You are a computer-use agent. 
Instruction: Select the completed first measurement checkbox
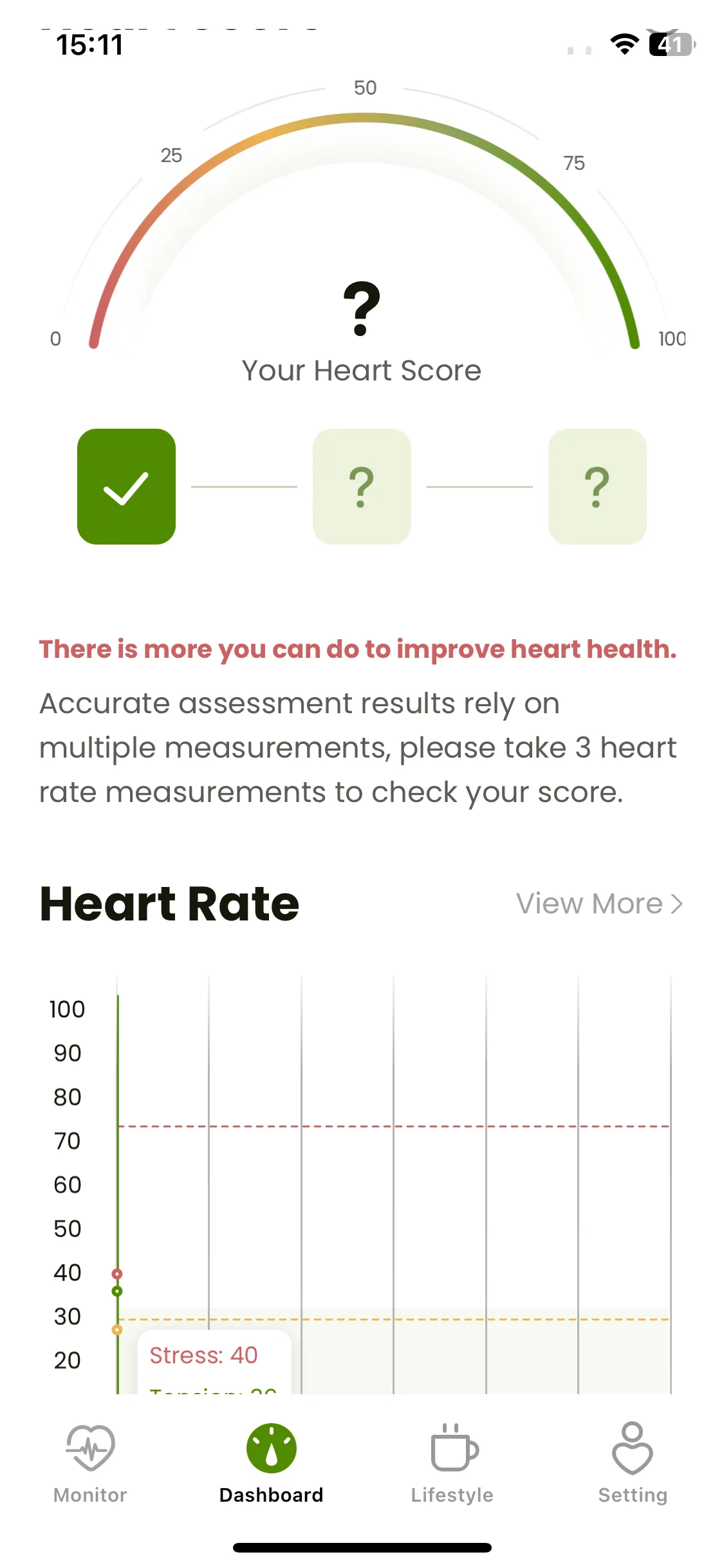tap(126, 487)
